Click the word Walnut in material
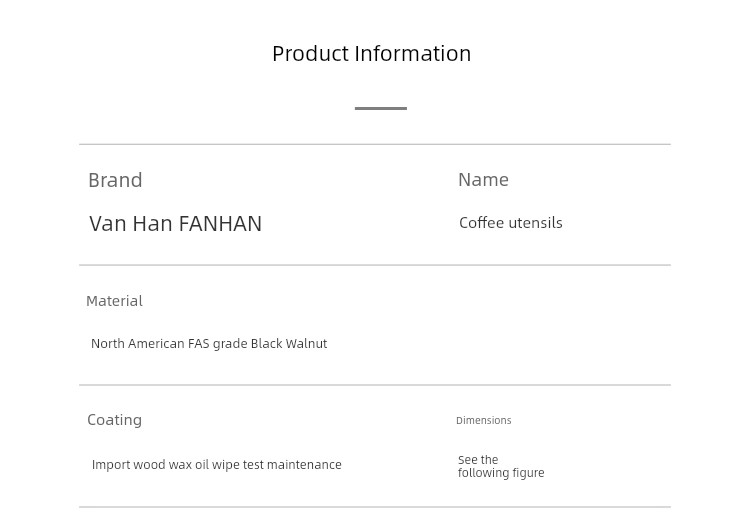The height and width of the screenshot is (524, 750). pos(306,344)
